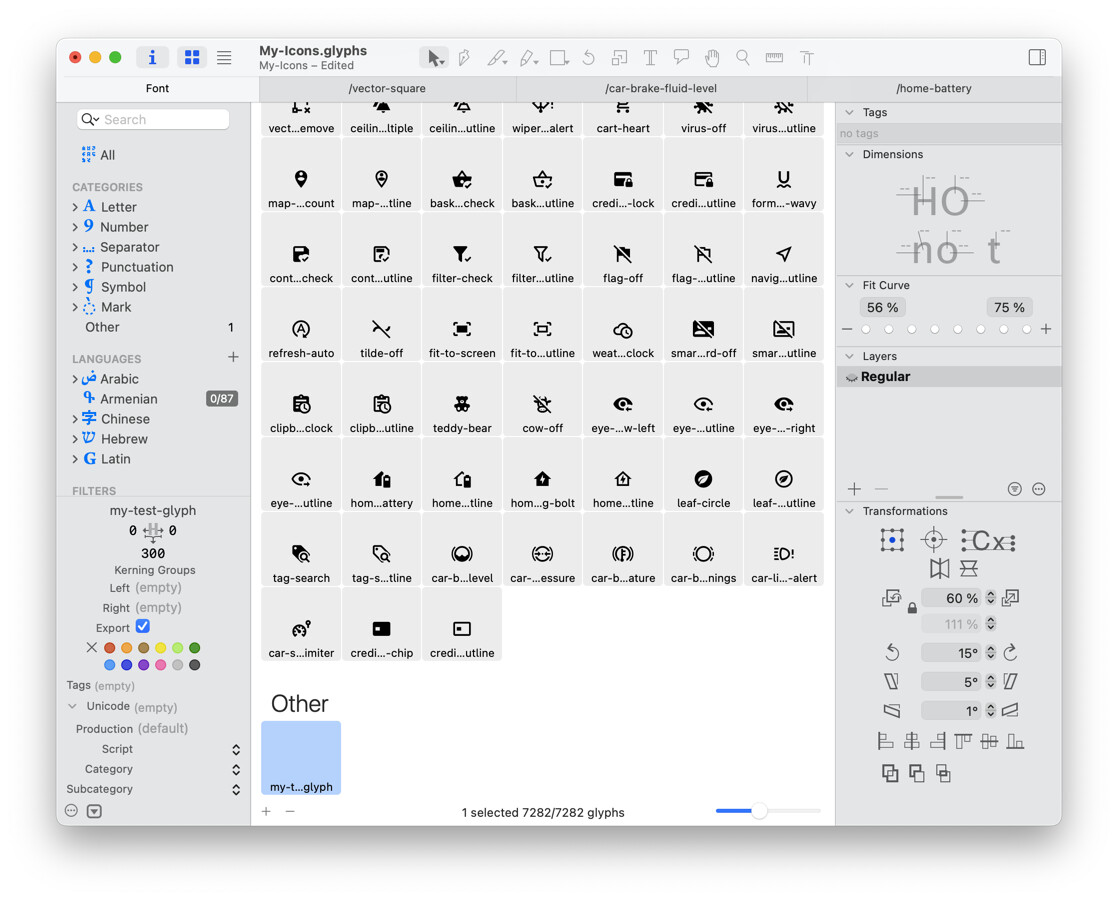Collapse the Transformations section
The width and height of the screenshot is (1118, 900).
pos(849,511)
